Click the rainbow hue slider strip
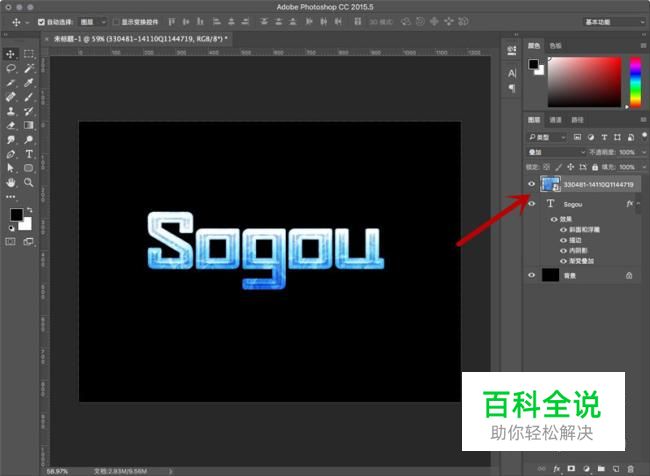Viewport: 650px width, 476px height. [x=635, y=82]
